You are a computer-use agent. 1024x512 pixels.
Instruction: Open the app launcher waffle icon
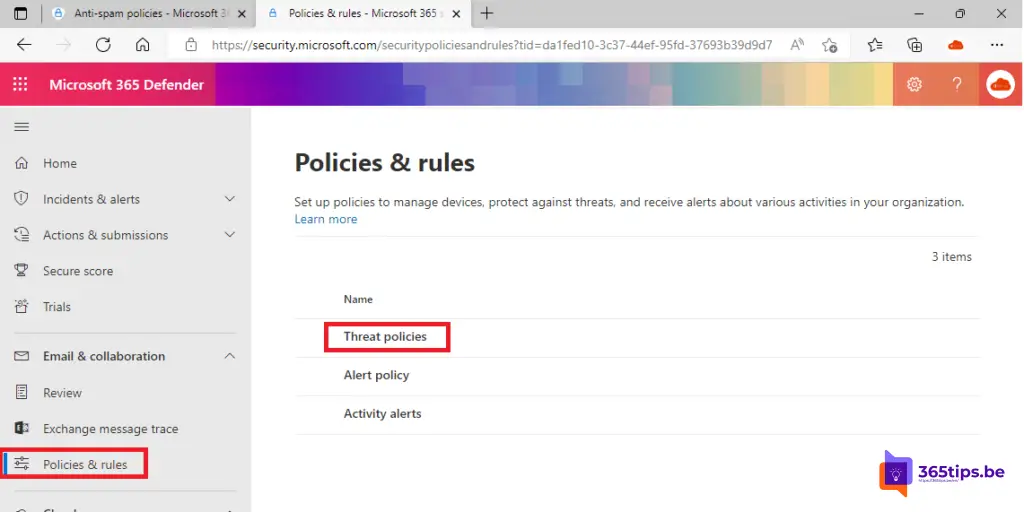click(x=20, y=84)
